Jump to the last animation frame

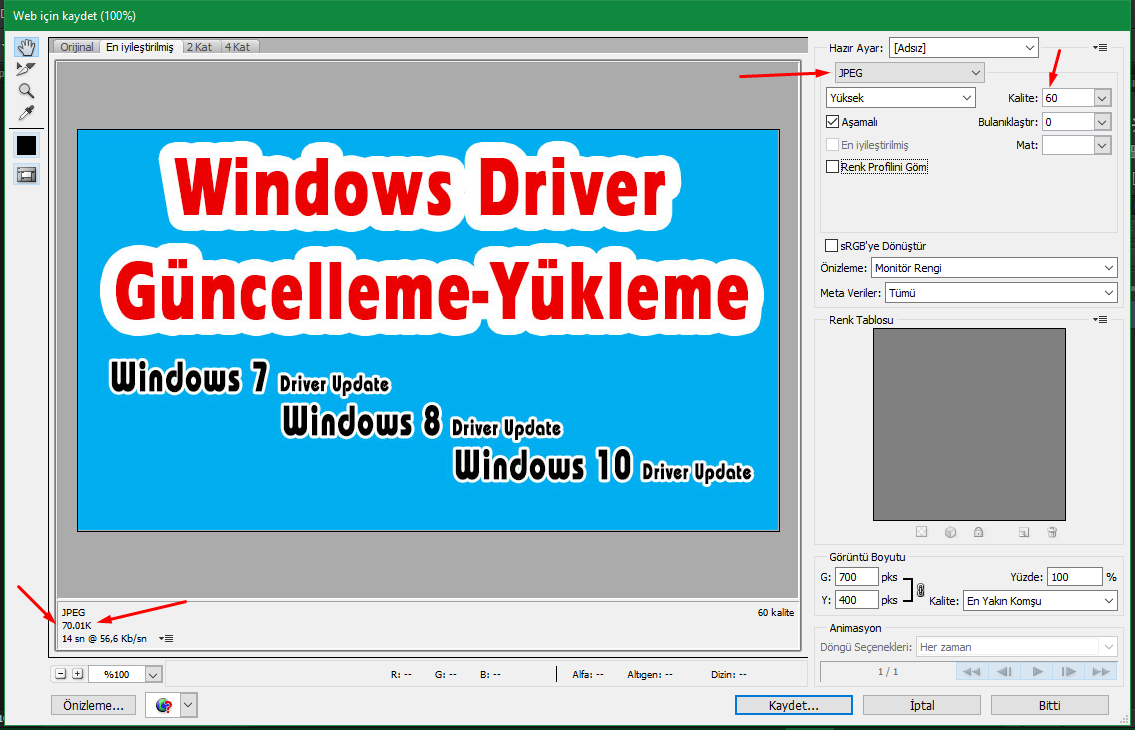(1101, 671)
